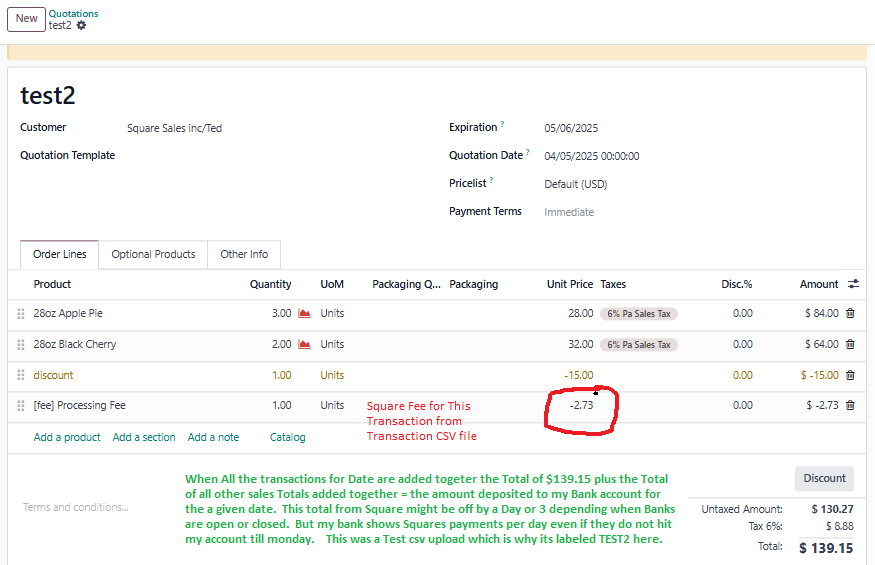Click trash icon on discount line
The width and height of the screenshot is (875, 565).
[x=850, y=375]
